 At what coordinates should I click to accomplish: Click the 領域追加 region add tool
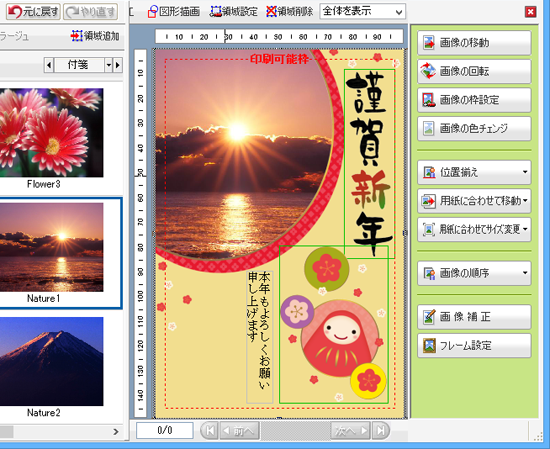[95, 36]
